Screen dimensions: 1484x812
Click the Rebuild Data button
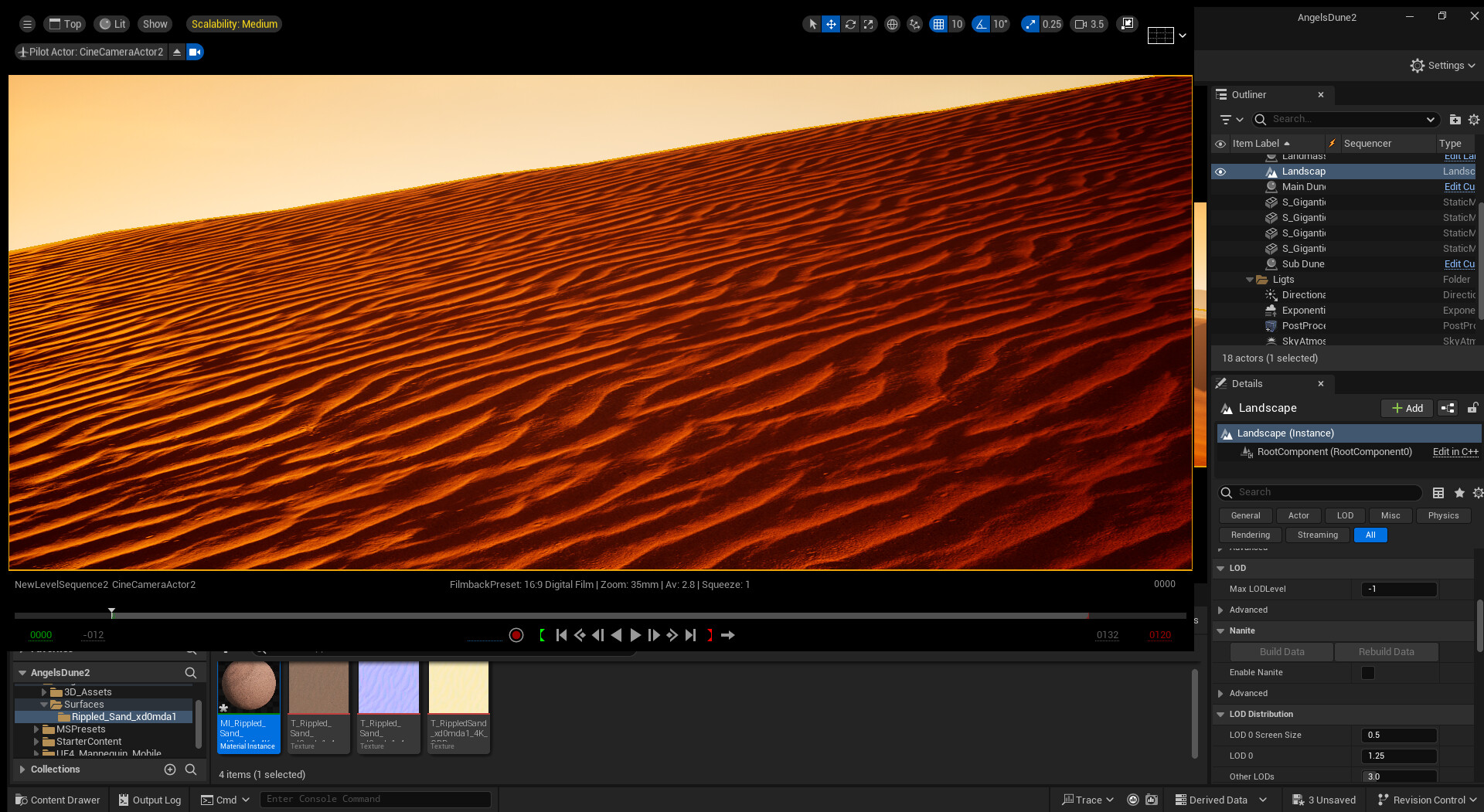point(1386,651)
